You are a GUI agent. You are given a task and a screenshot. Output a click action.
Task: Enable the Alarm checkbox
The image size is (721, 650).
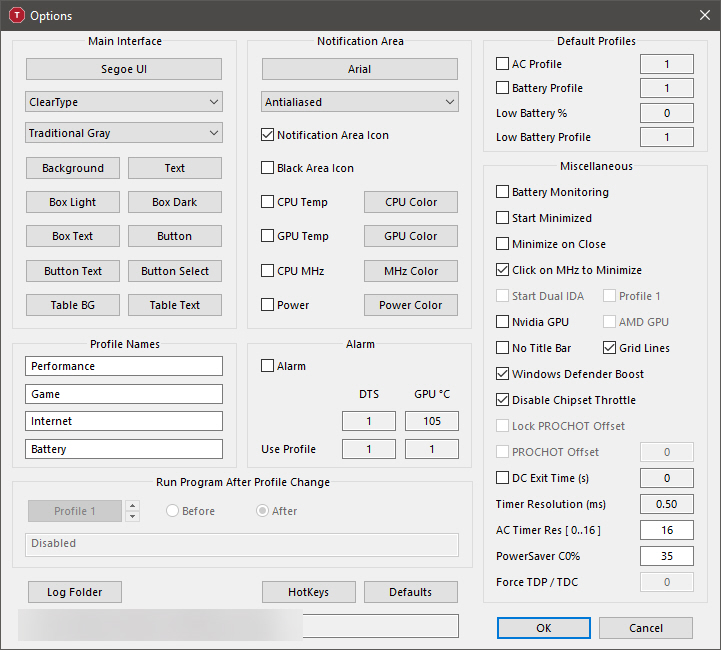tap(268, 366)
